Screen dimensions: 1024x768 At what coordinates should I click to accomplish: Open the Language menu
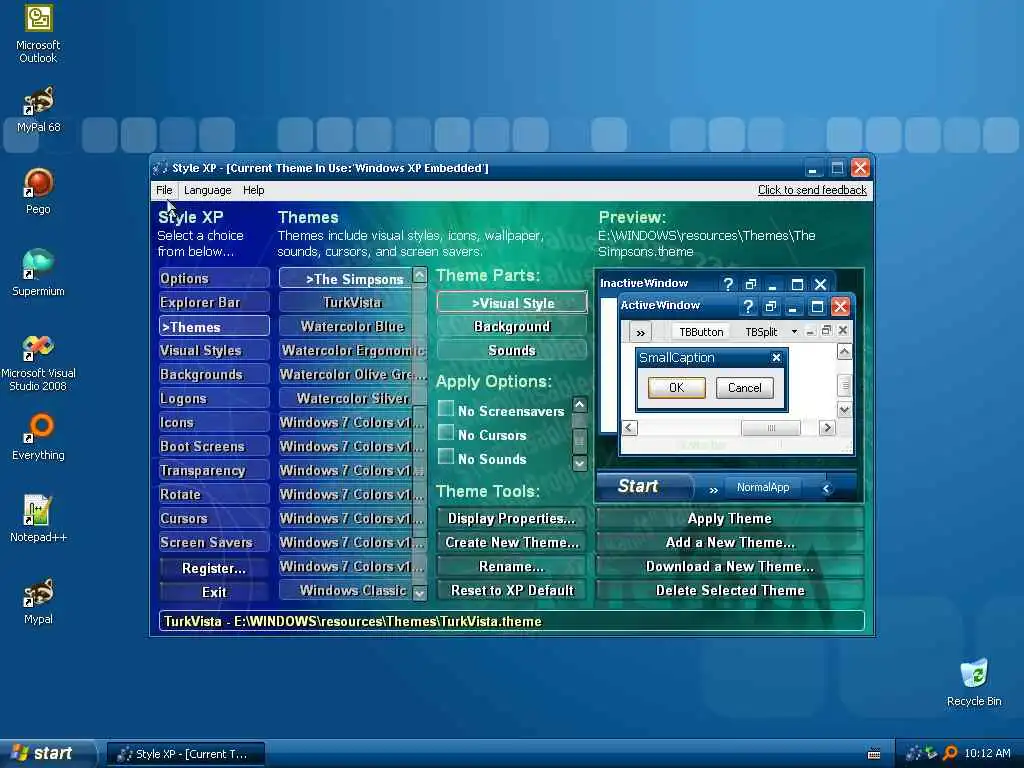tap(207, 190)
